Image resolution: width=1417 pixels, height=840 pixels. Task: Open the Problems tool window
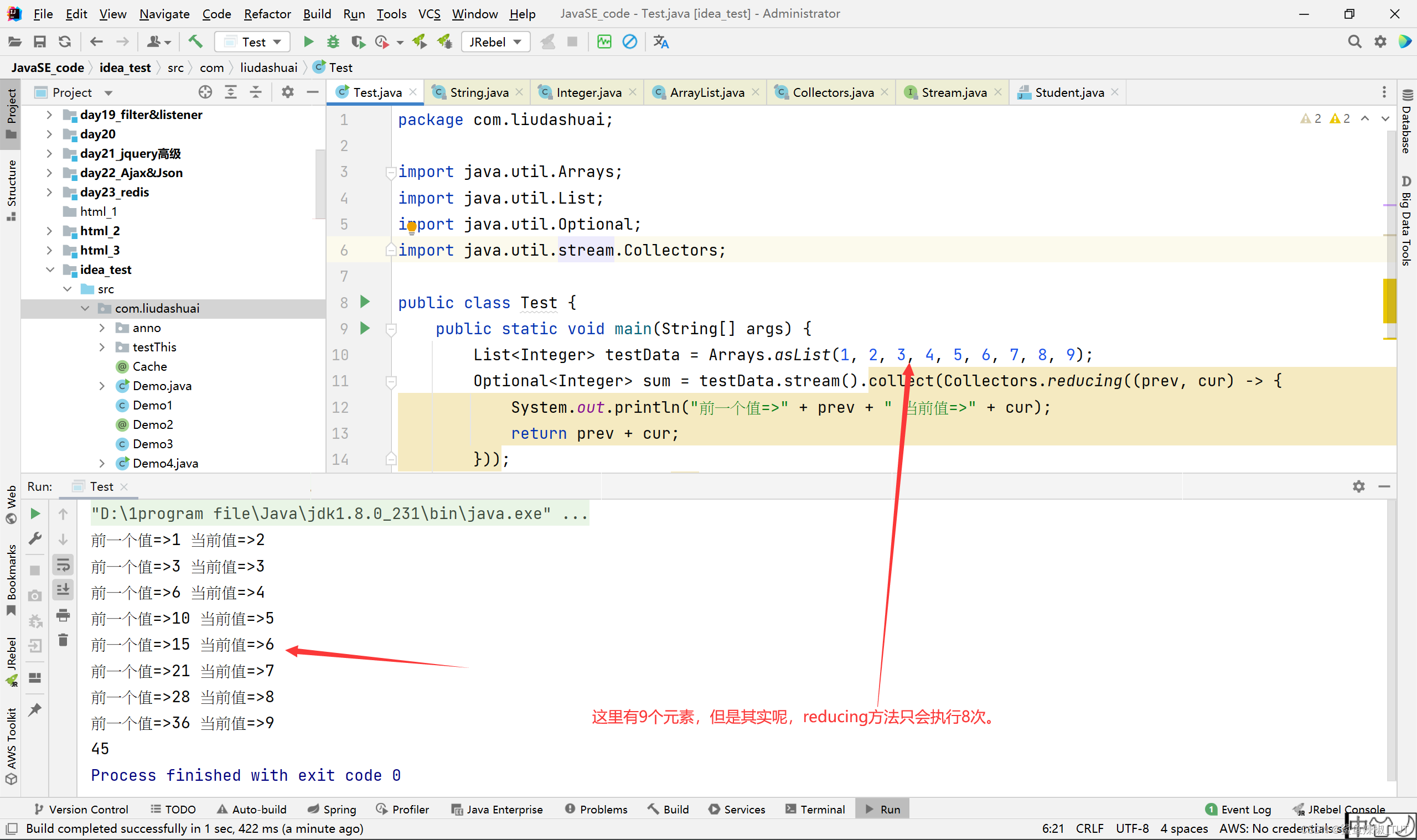pyautogui.click(x=596, y=810)
